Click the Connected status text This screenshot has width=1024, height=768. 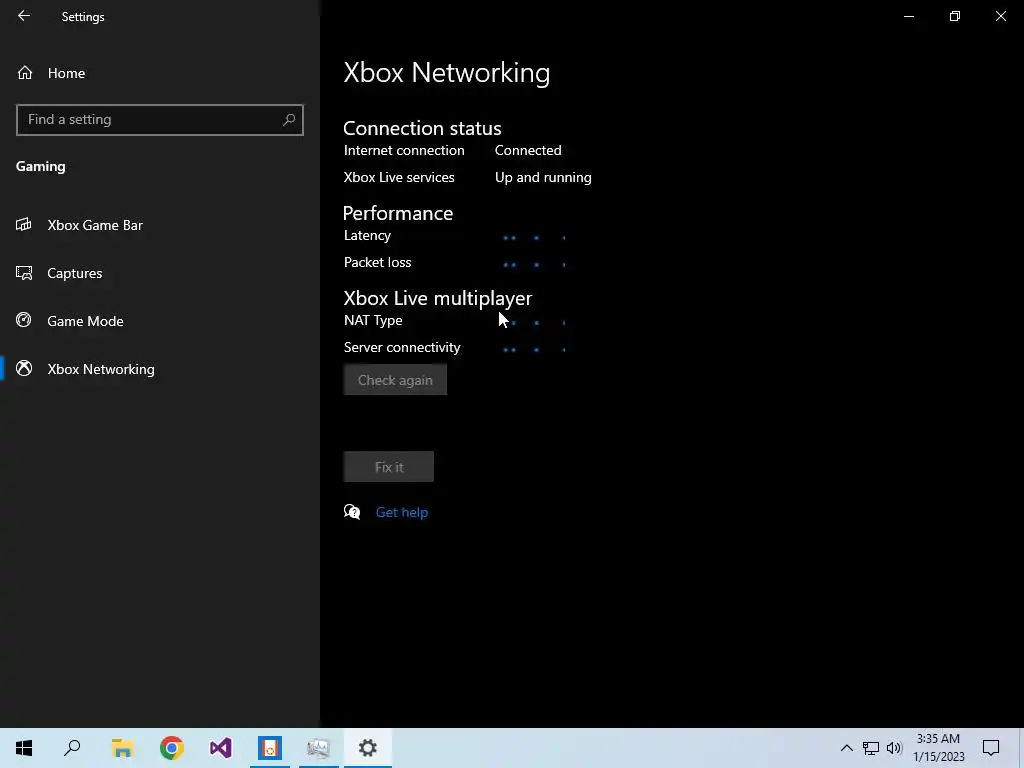pos(528,150)
